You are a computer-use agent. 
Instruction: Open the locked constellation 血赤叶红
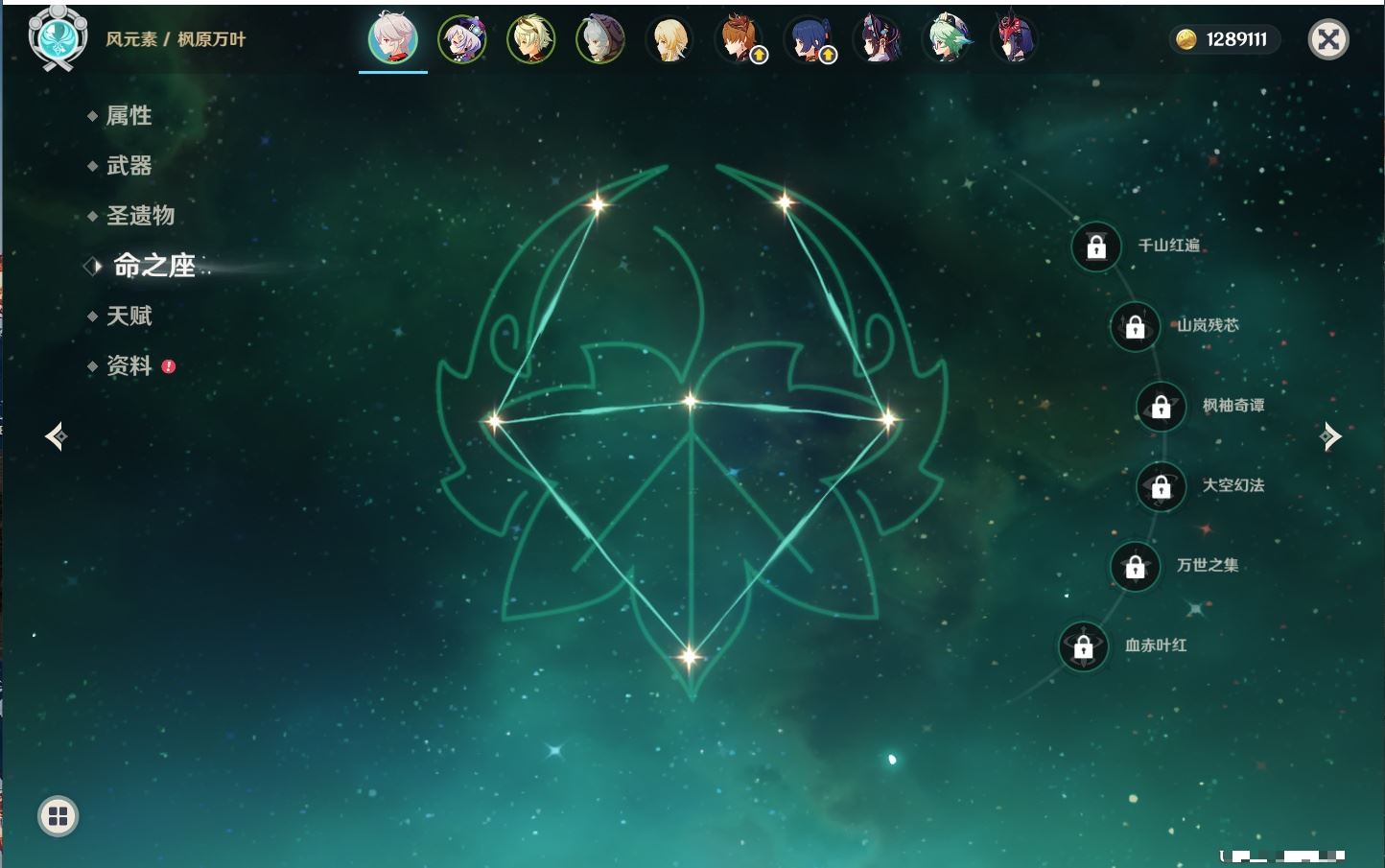coord(1083,646)
